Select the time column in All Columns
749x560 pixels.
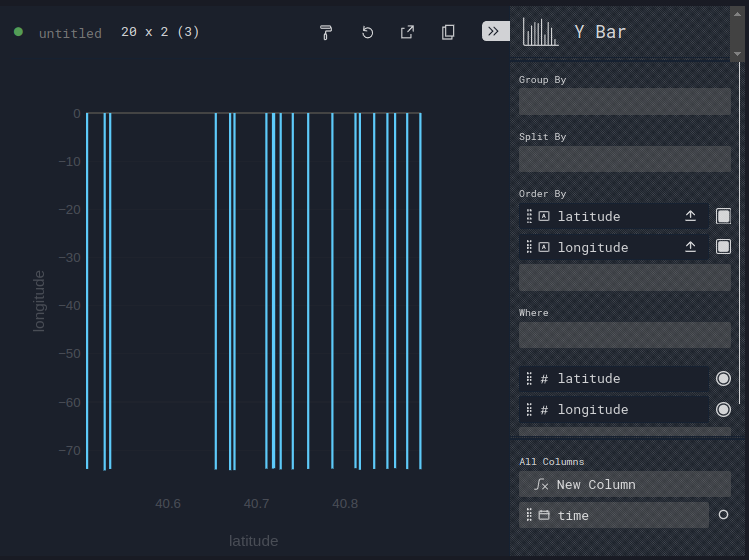click(x=614, y=515)
